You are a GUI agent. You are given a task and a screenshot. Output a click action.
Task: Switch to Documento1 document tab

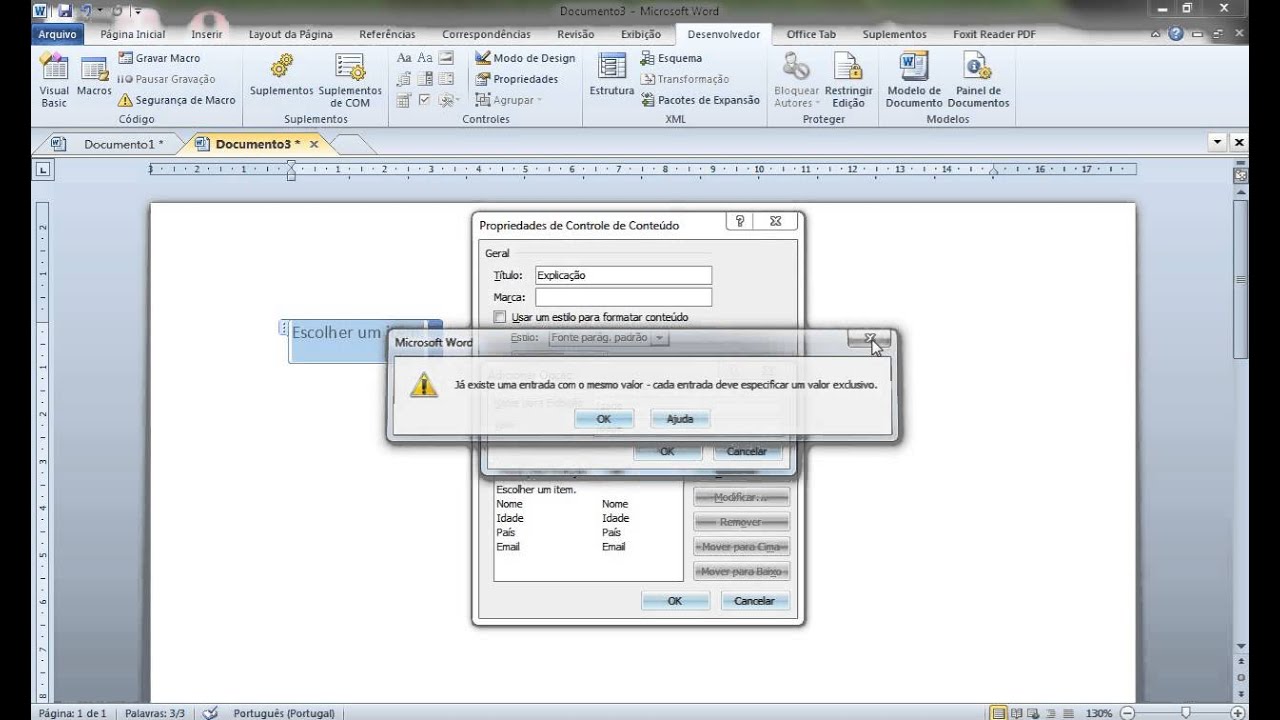click(x=123, y=144)
